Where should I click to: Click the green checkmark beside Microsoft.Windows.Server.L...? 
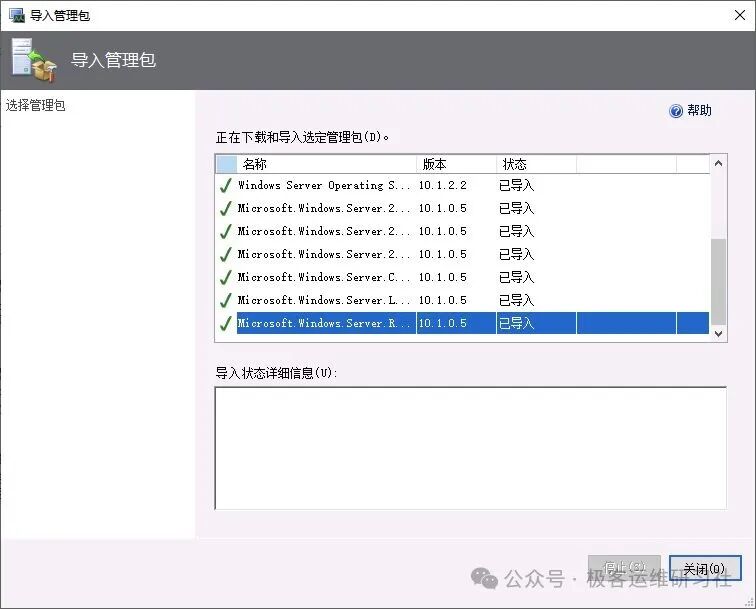tap(226, 300)
